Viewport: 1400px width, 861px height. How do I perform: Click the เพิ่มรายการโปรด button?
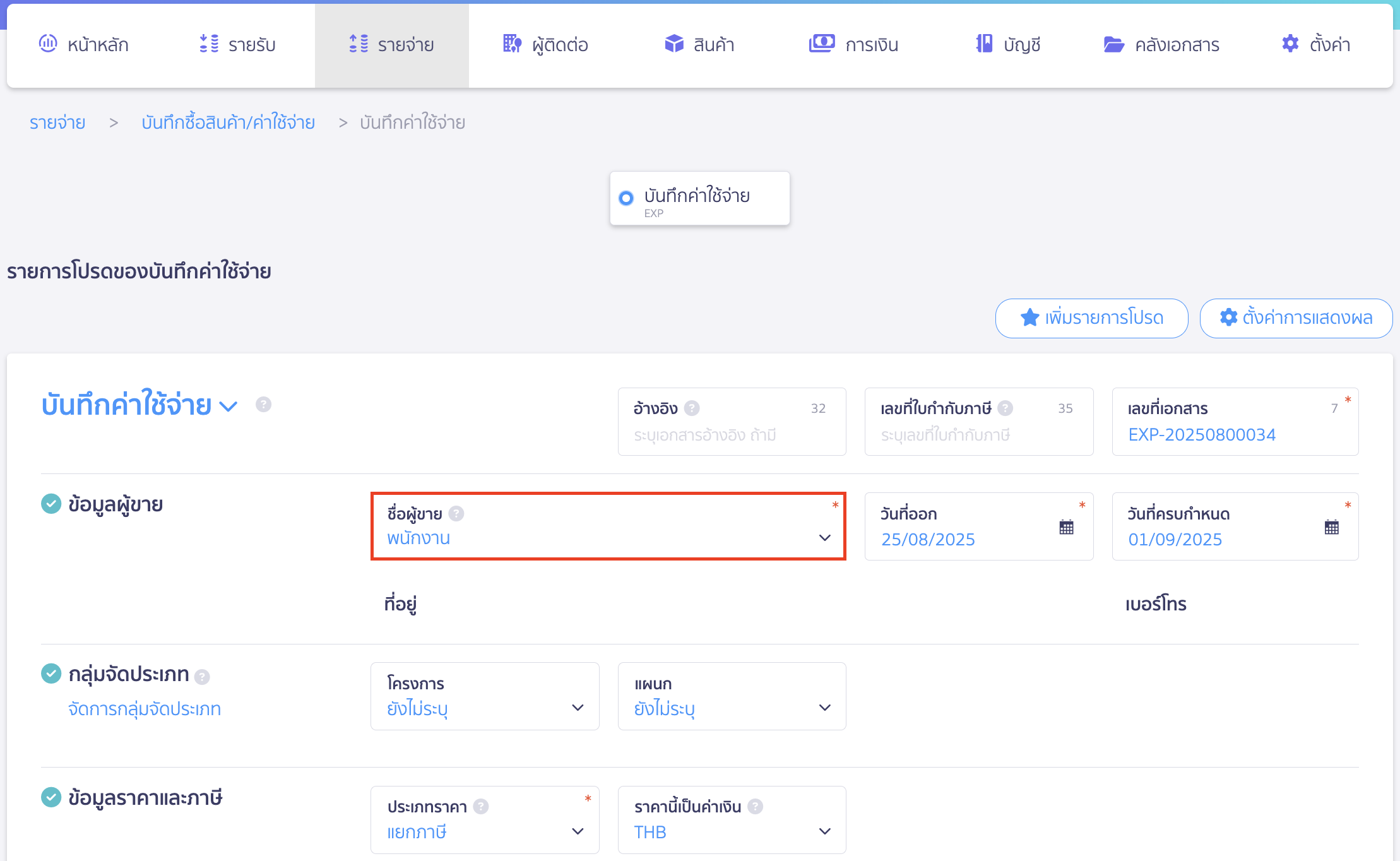[1091, 318]
